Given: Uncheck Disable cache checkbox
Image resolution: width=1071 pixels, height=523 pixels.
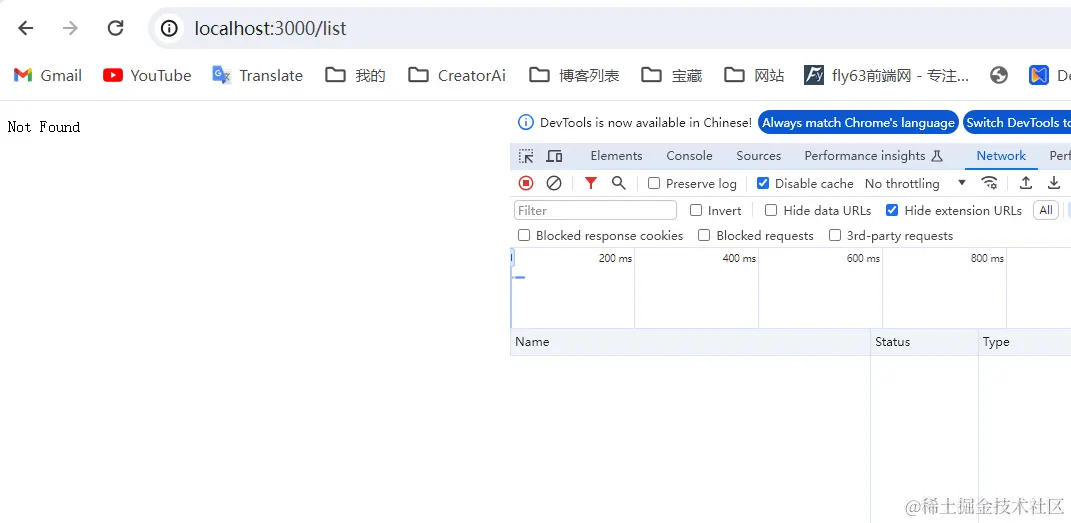Looking at the screenshot, I should click(764, 183).
